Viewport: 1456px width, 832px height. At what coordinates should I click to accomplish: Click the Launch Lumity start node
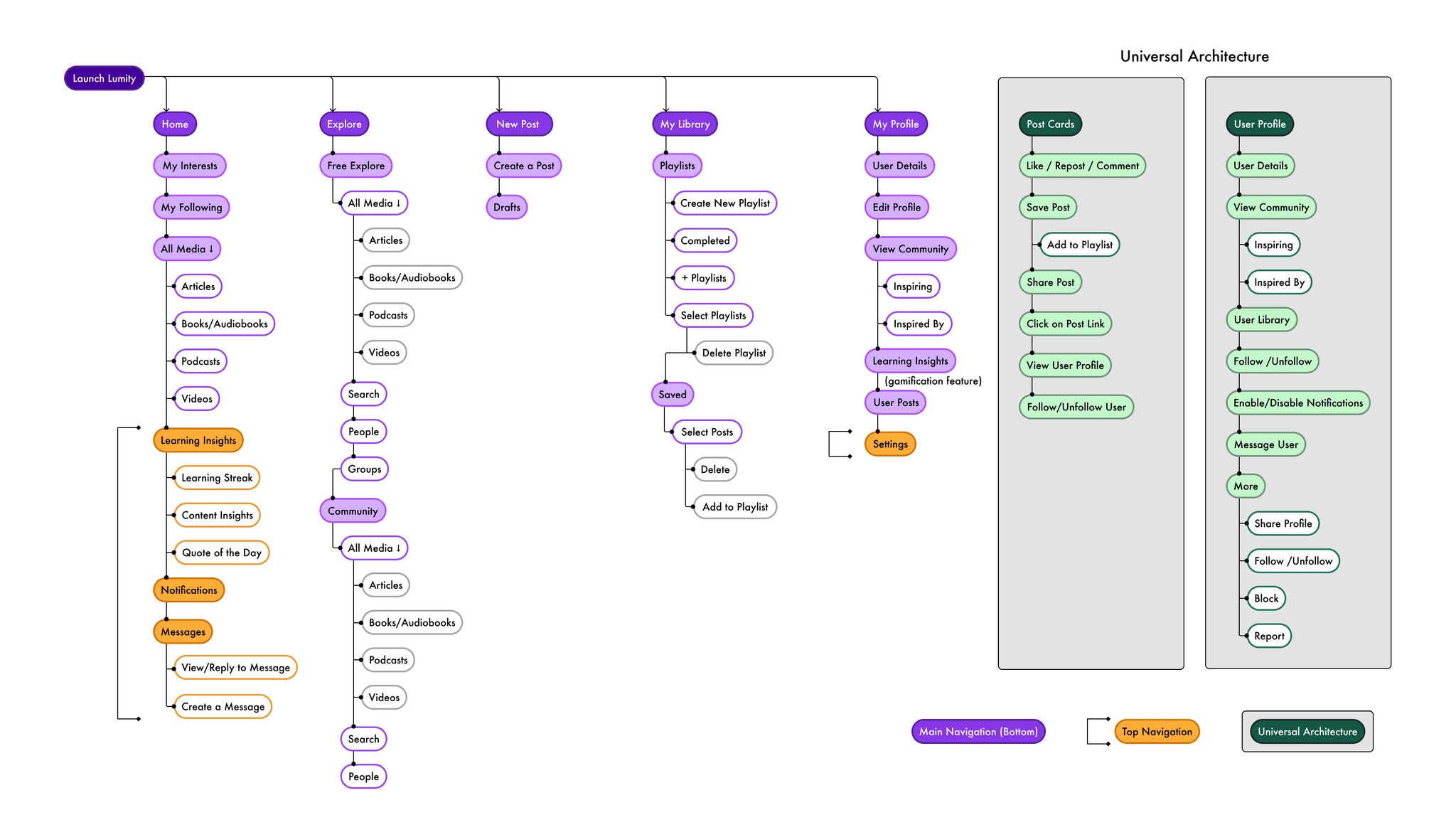pyautogui.click(x=104, y=78)
